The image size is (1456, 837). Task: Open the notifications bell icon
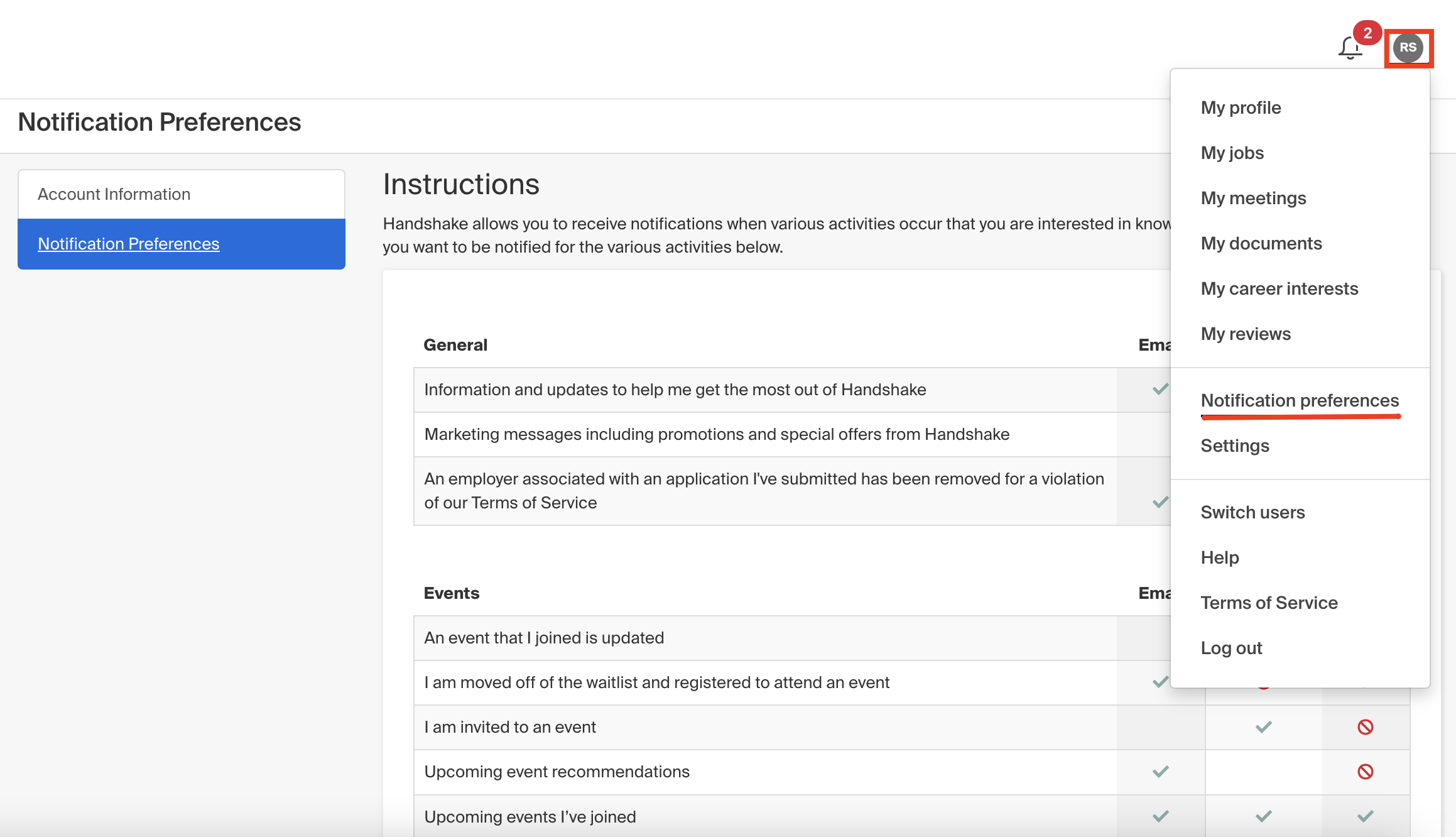(1349, 48)
